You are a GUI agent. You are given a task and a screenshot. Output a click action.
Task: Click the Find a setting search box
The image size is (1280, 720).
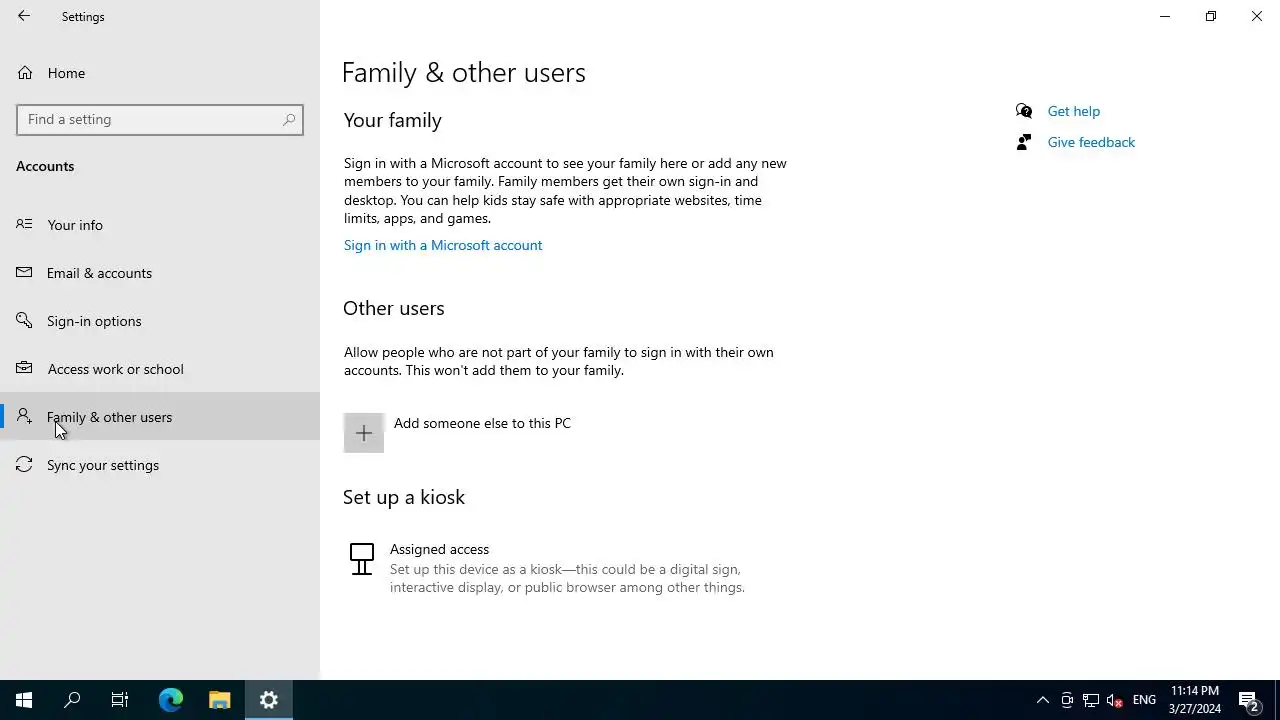click(x=150, y=119)
